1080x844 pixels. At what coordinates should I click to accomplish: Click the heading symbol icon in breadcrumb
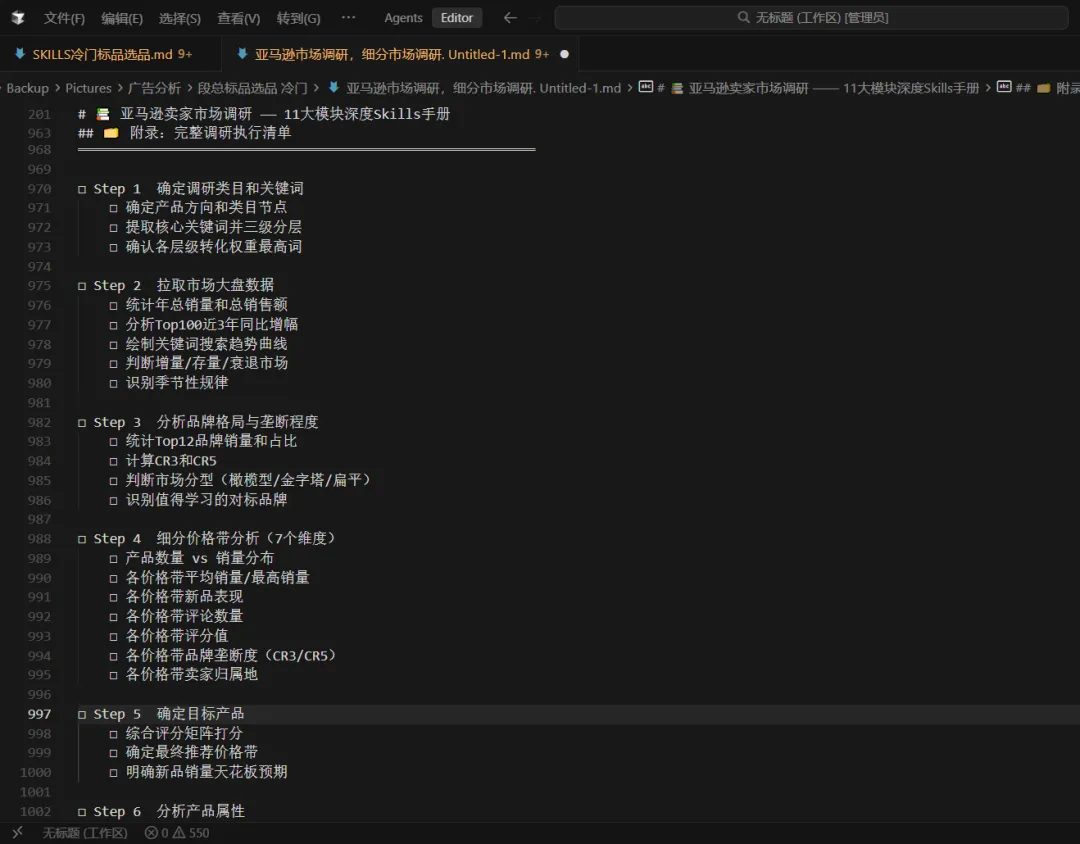click(645, 88)
